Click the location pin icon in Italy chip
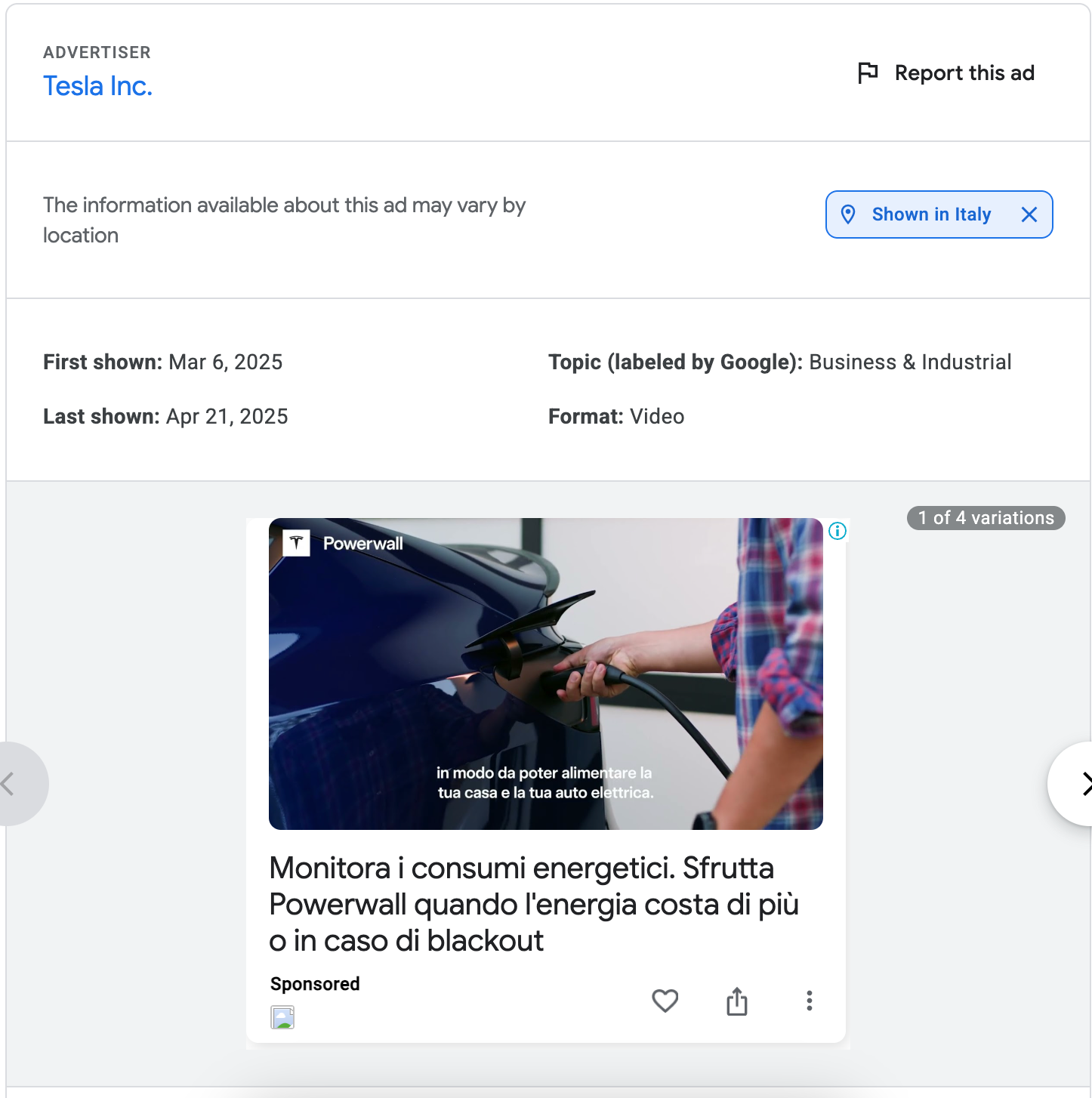1092x1098 pixels. [x=848, y=214]
